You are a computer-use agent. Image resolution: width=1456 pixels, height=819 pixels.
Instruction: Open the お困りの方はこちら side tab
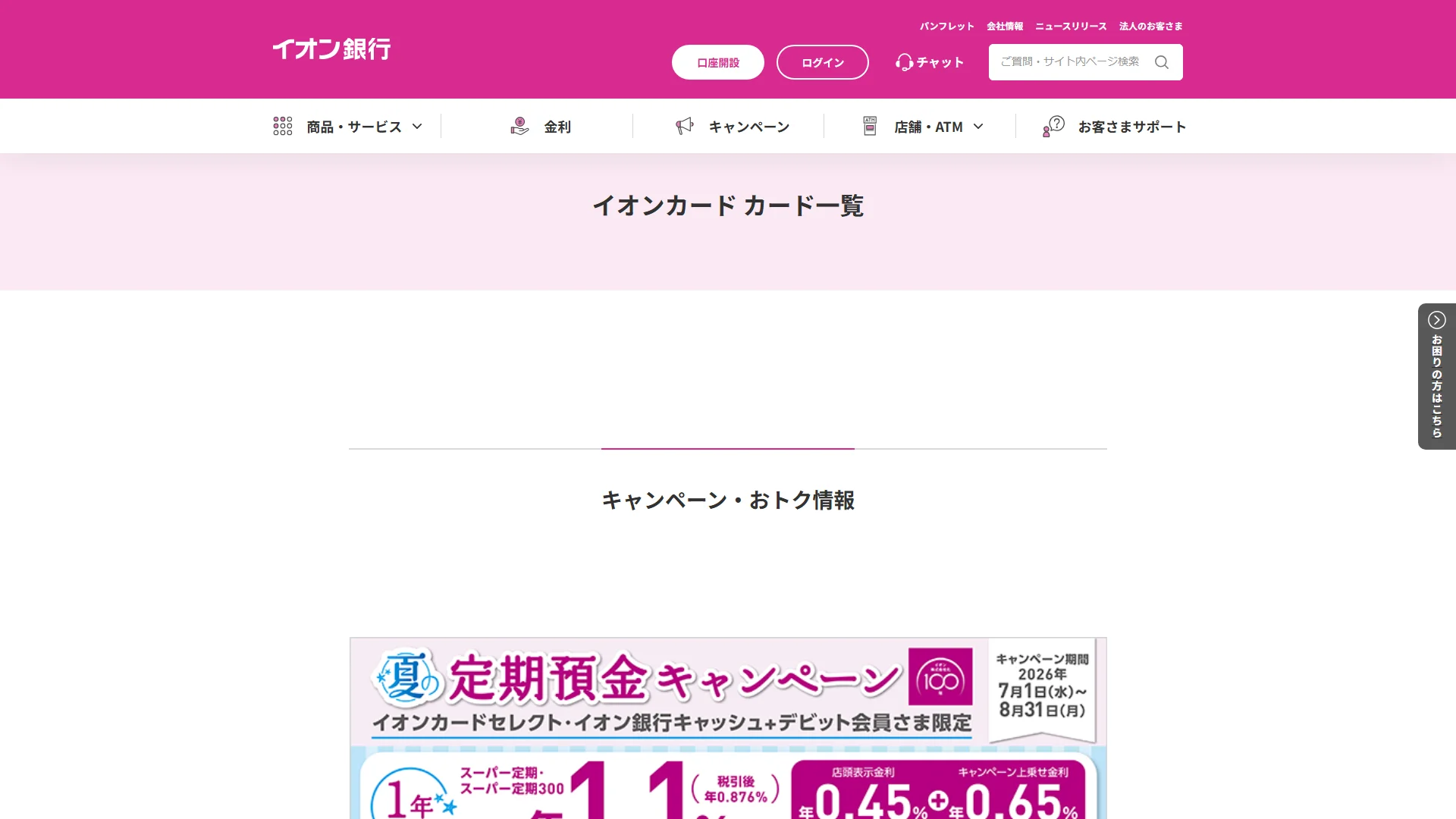(x=1437, y=376)
